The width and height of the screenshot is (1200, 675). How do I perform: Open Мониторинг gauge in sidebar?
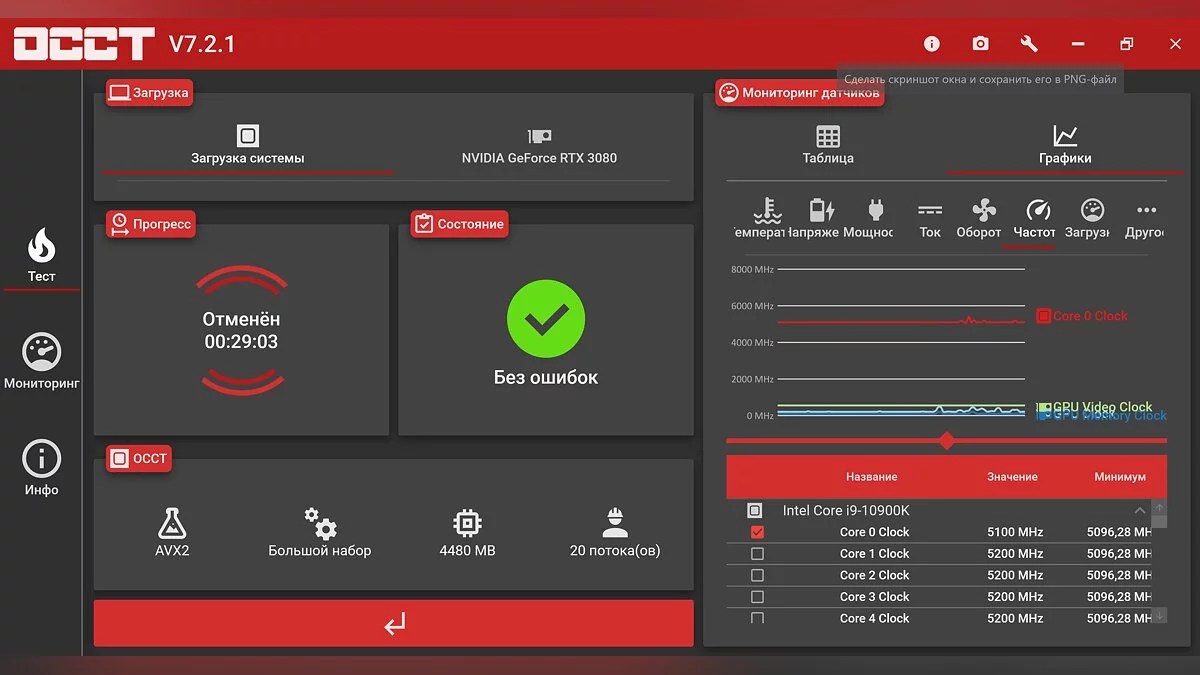41,351
